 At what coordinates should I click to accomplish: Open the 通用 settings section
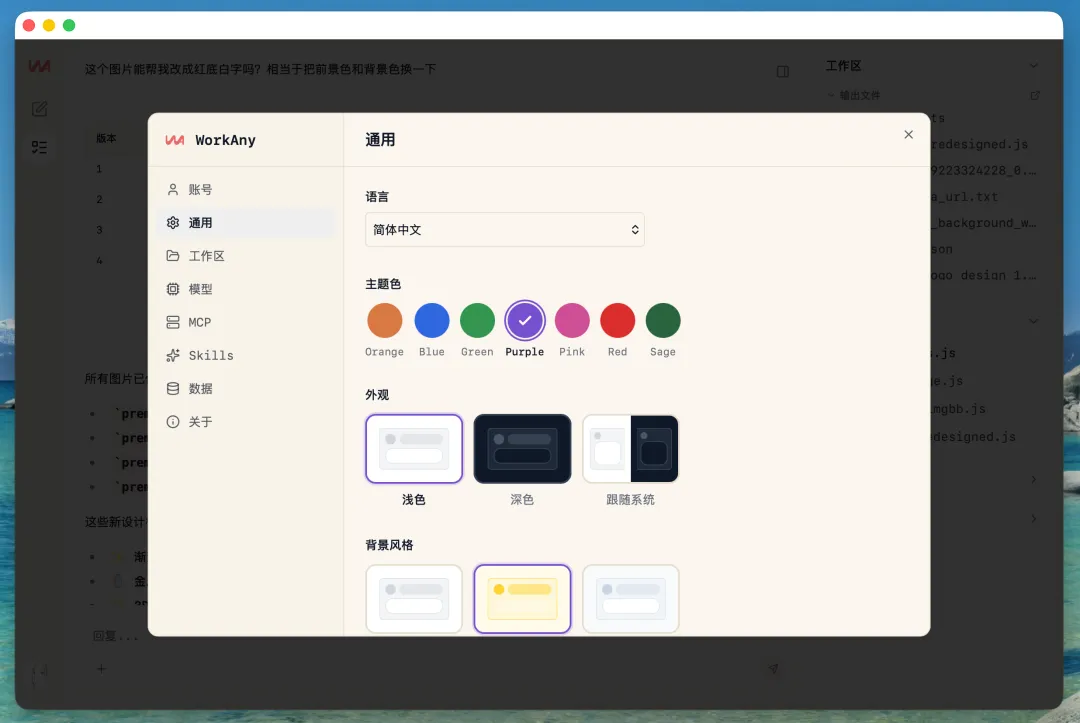[x=198, y=222]
